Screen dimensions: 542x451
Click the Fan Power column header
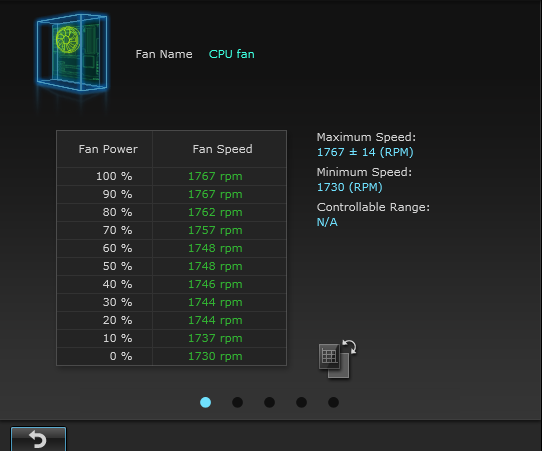coord(108,149)
